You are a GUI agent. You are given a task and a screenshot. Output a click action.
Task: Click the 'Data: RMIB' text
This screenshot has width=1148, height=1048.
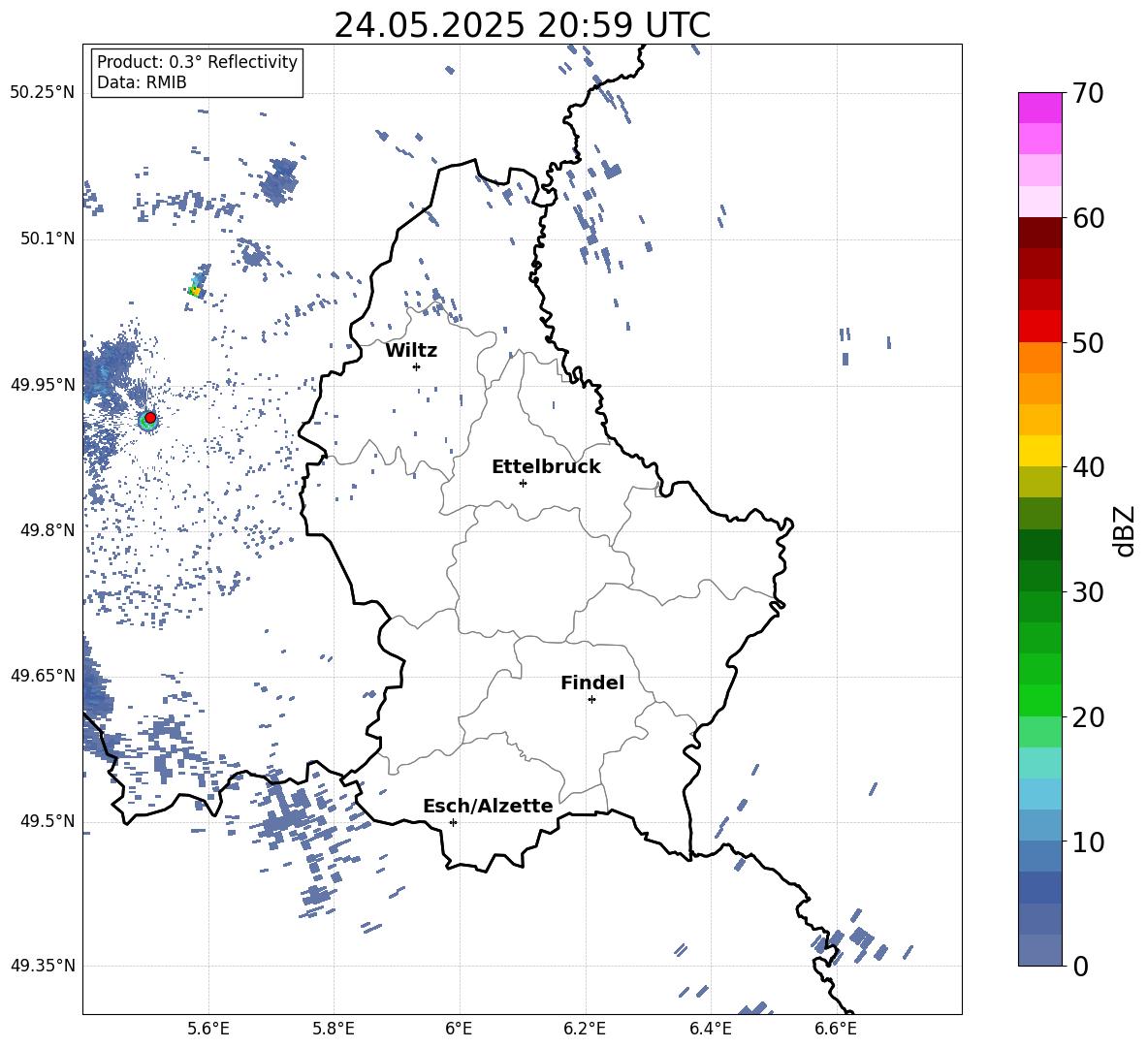pyautogui.click(x=142, y=82)
